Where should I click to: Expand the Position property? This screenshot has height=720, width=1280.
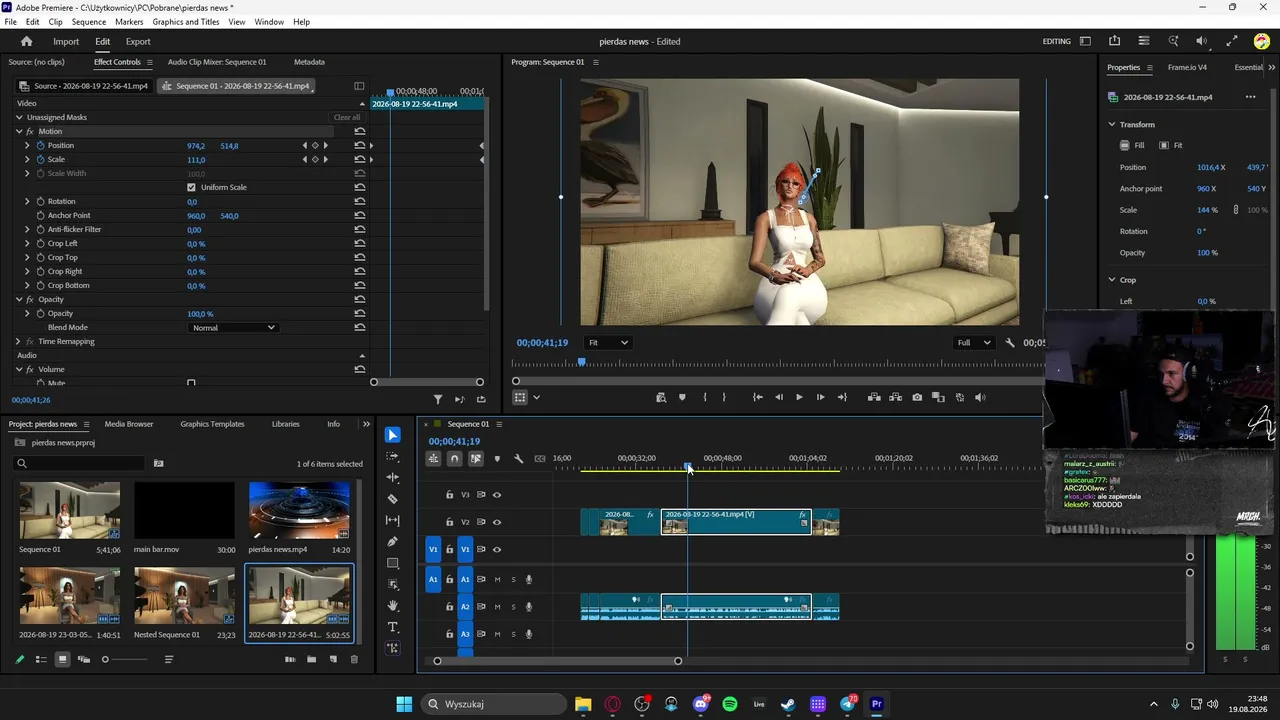(x=27, y=146)
